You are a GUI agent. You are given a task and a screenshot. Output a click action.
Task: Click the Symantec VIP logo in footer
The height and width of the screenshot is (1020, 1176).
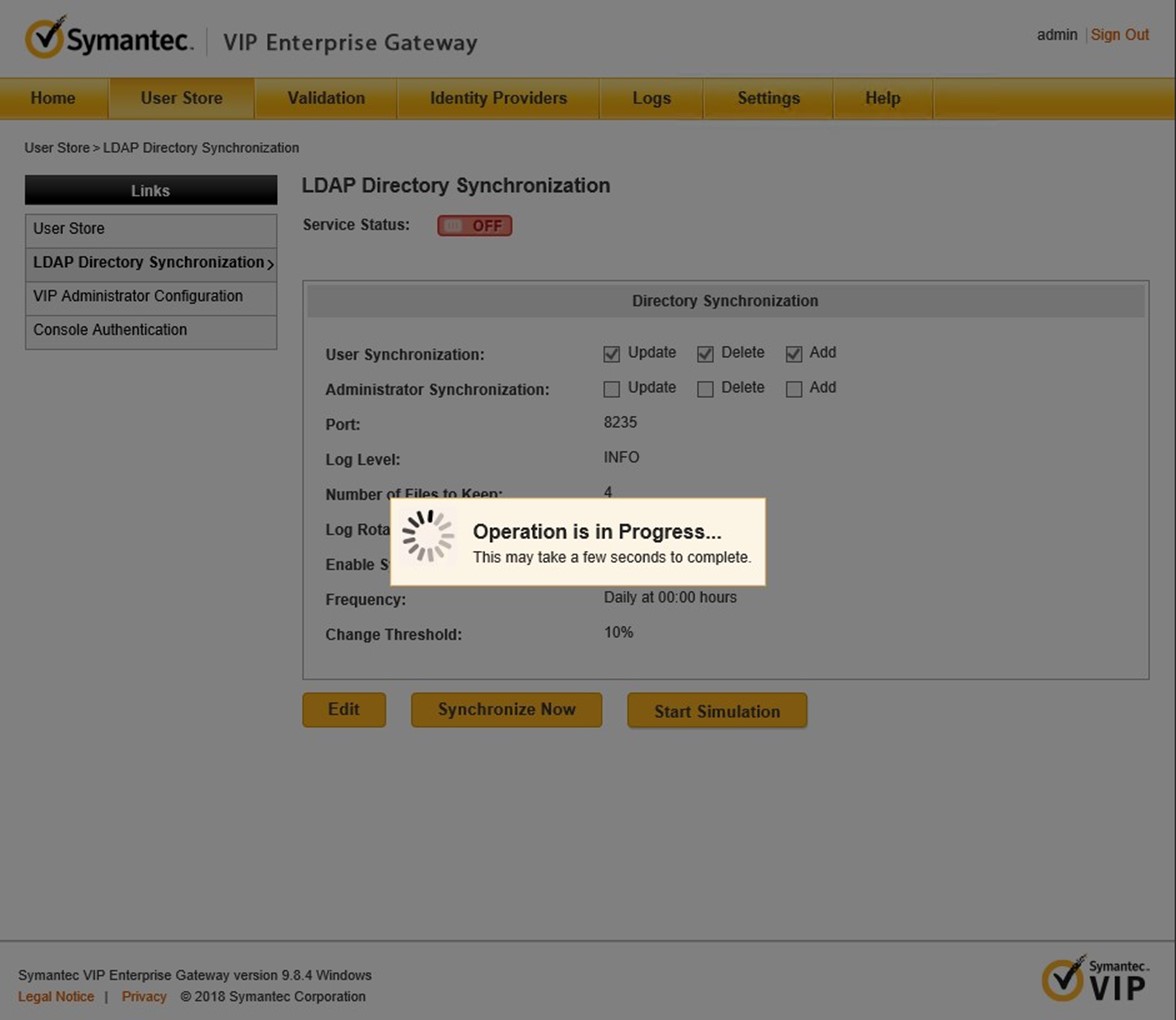click(x=1095, y=979)
